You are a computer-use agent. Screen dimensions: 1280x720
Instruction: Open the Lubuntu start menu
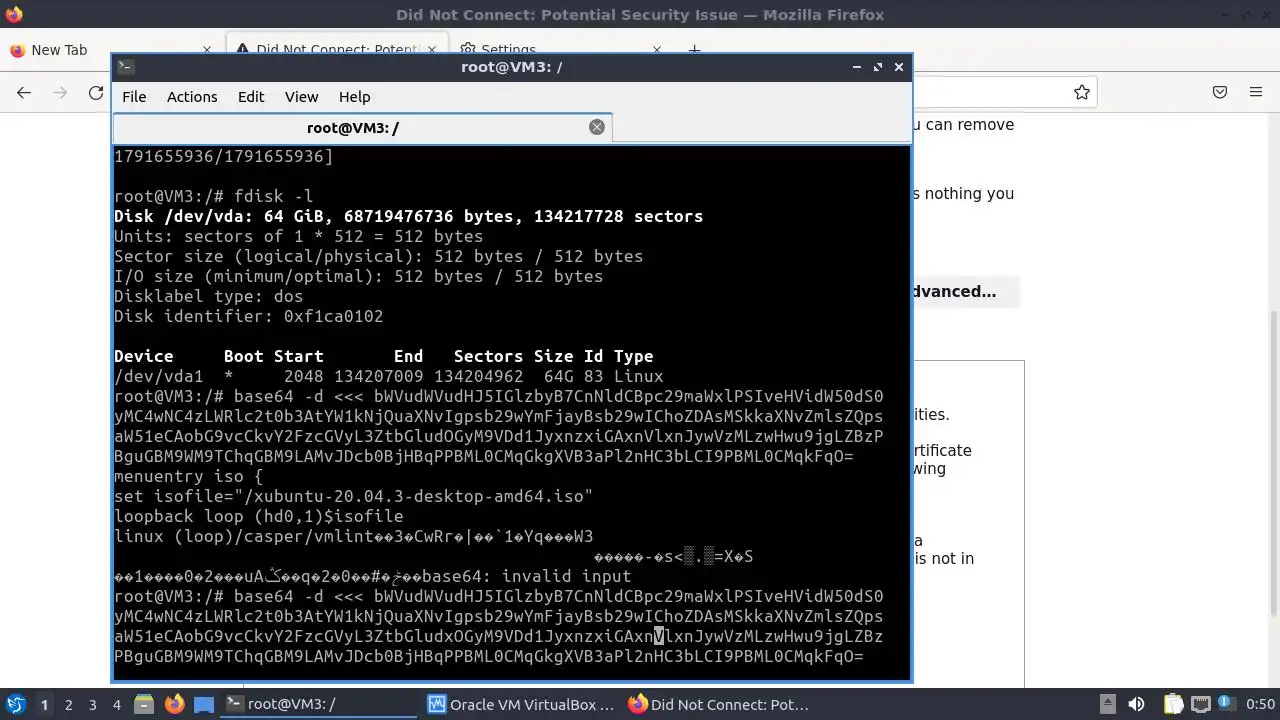coord(15,704)
